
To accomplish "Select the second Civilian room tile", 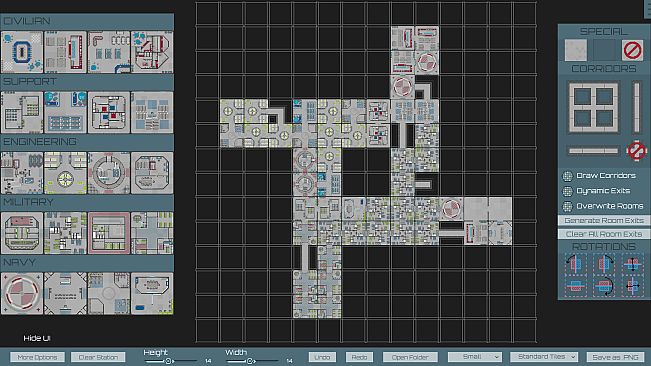I will 65,52.
